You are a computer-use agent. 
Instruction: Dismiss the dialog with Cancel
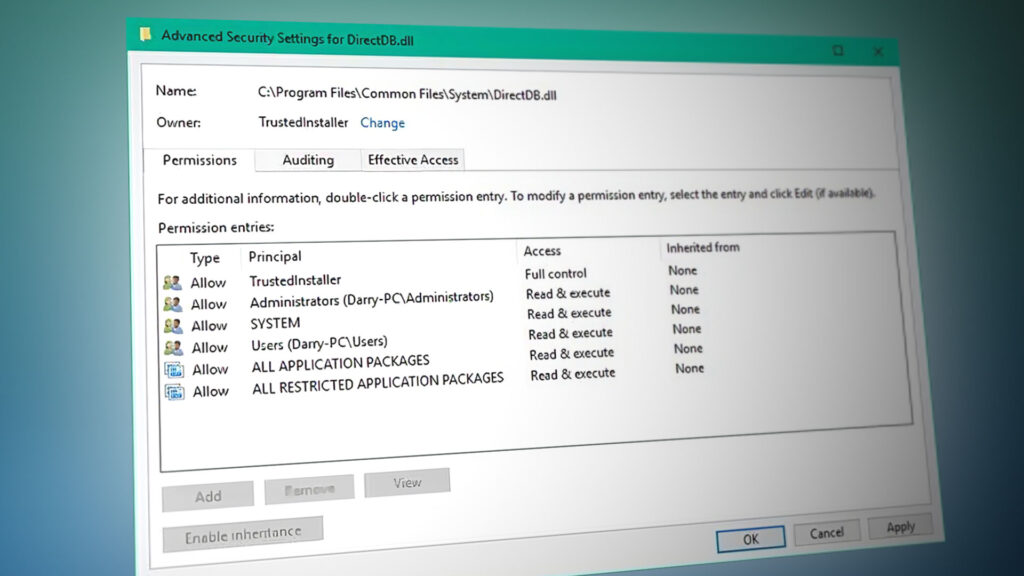(827, 533)
